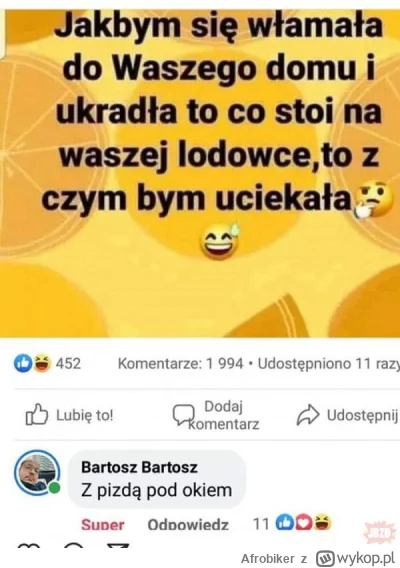Screen dimensions: 400x568
Task: Click Super under the comment
Action: coord(103,525)
